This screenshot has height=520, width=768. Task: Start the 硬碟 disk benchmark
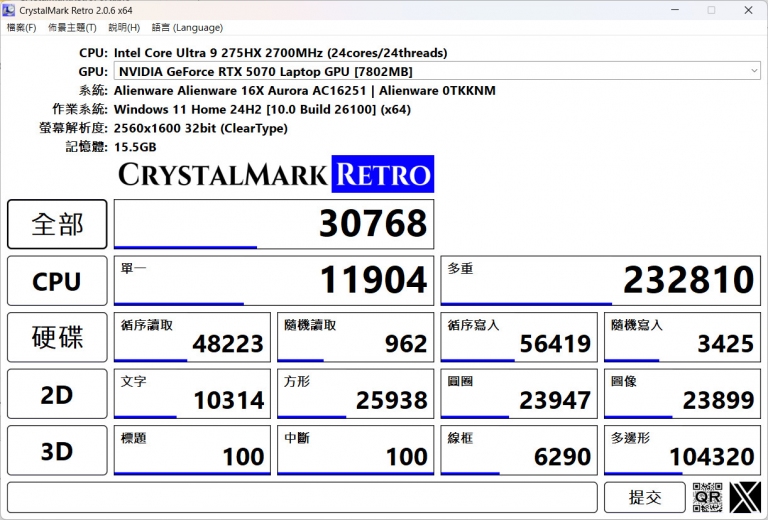click(57, 338)
